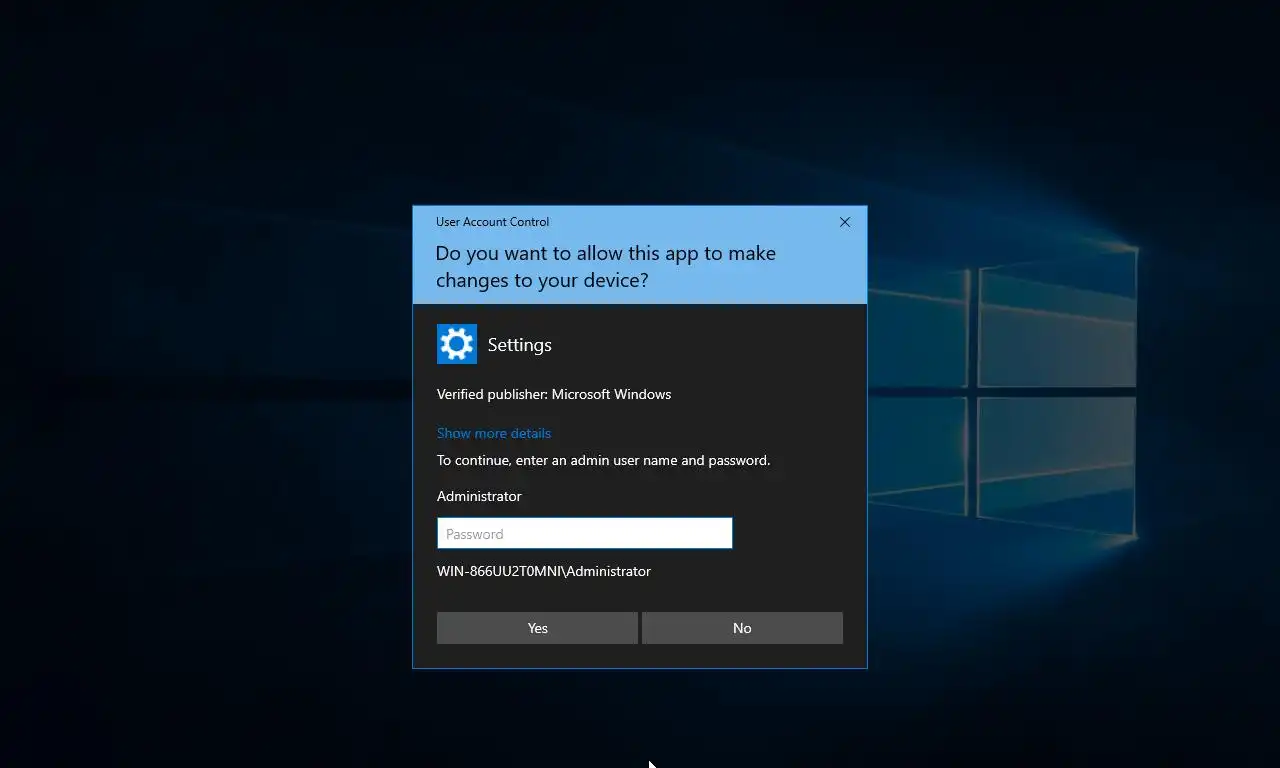Select the Administrator account label

[x=479, y=496]
